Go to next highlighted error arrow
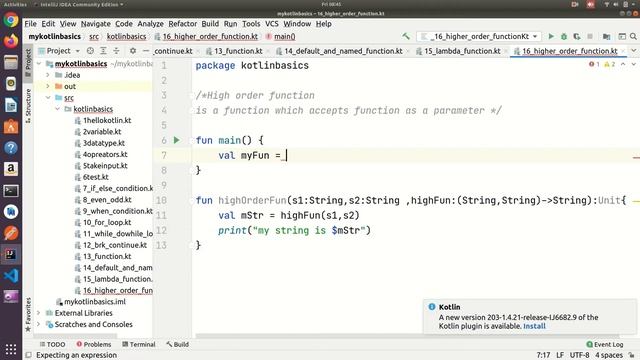Viewport: 640px width, 360px height. [x=633, y=64]
